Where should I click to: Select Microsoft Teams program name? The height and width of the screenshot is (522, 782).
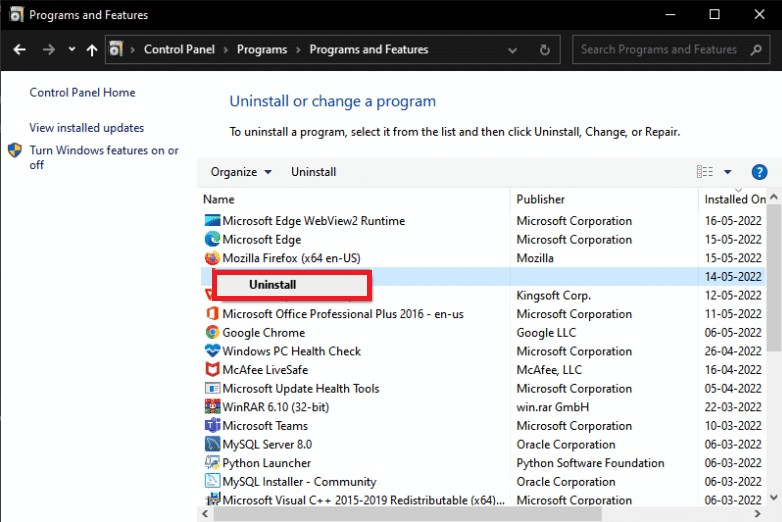click(265, 426)
